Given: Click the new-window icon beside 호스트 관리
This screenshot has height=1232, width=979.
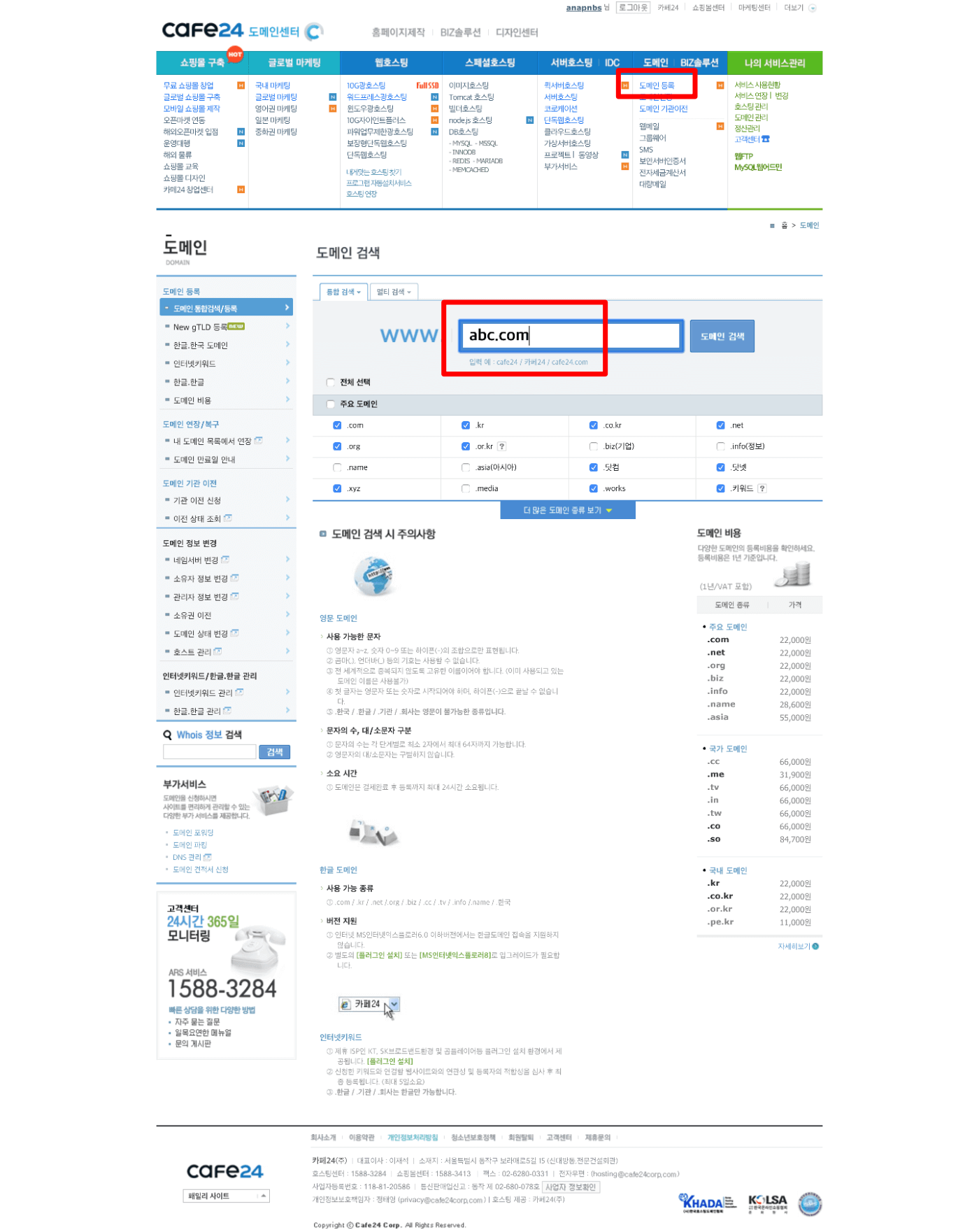Looking at the screenshot, I should pyautogui.click(x=217, y=651).
